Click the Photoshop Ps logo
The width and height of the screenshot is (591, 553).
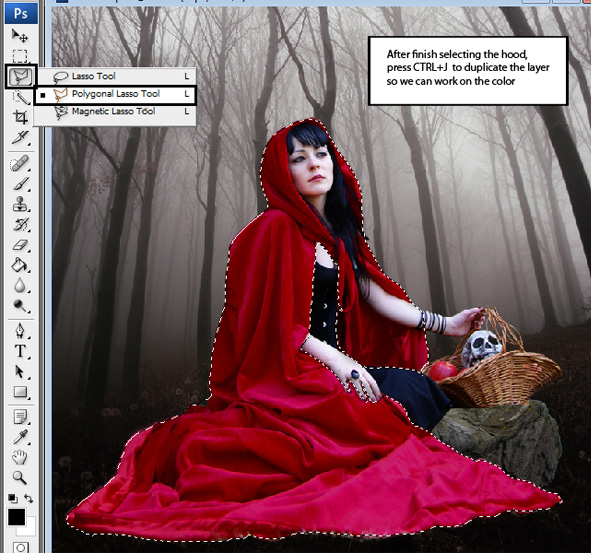(x=21, y=14)
